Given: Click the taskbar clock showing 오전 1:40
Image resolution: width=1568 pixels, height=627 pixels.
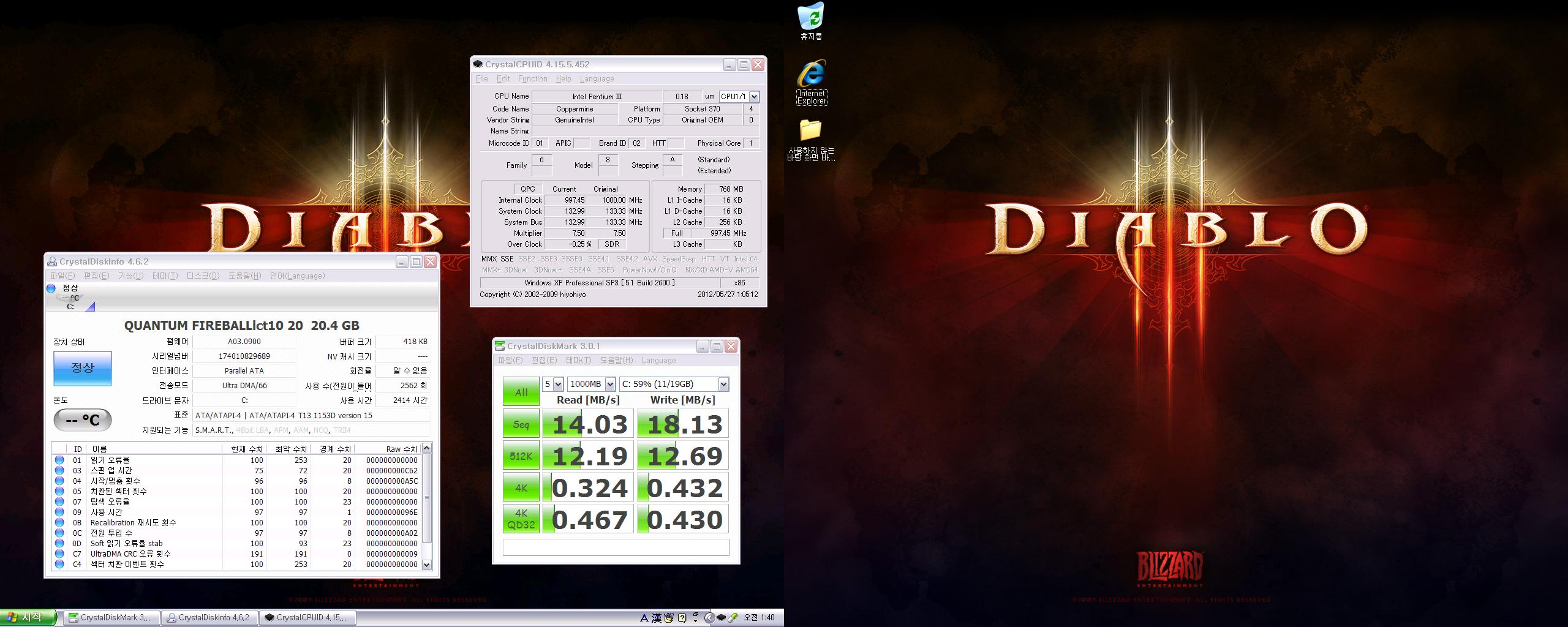Looking at the screenshot, I should (x=759, y=618).
